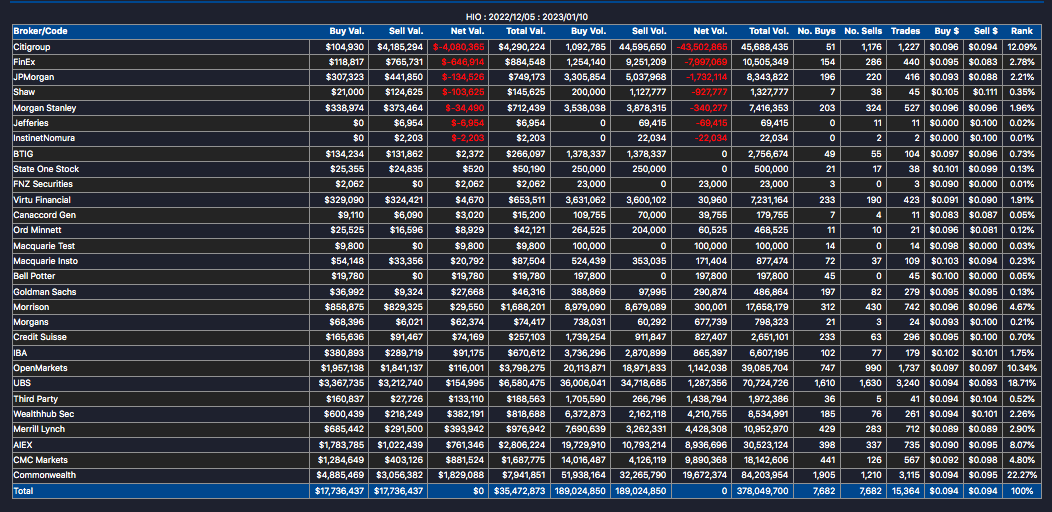The image size is (1052, 512).
Task: Select the FinEx broker name
Action: click(24, 62)
